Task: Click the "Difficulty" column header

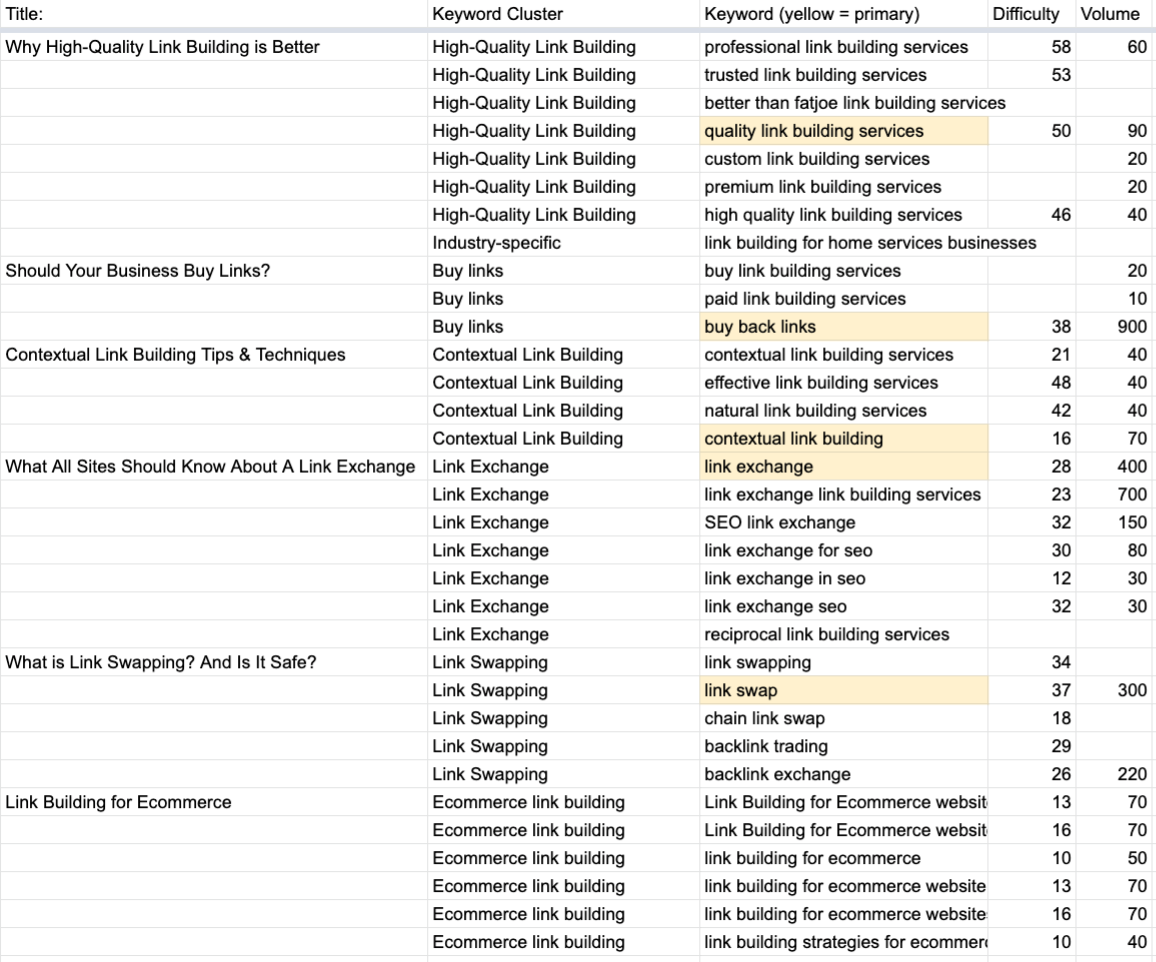Action: (x=1025, y=14)
